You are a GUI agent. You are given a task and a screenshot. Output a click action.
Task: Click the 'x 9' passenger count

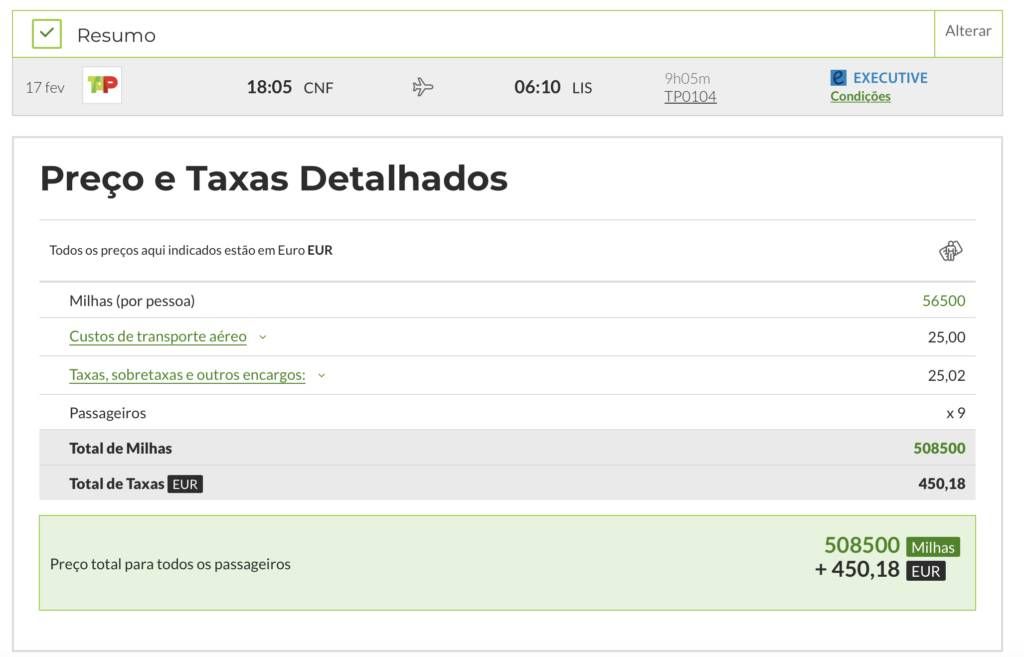click(955, 413)
